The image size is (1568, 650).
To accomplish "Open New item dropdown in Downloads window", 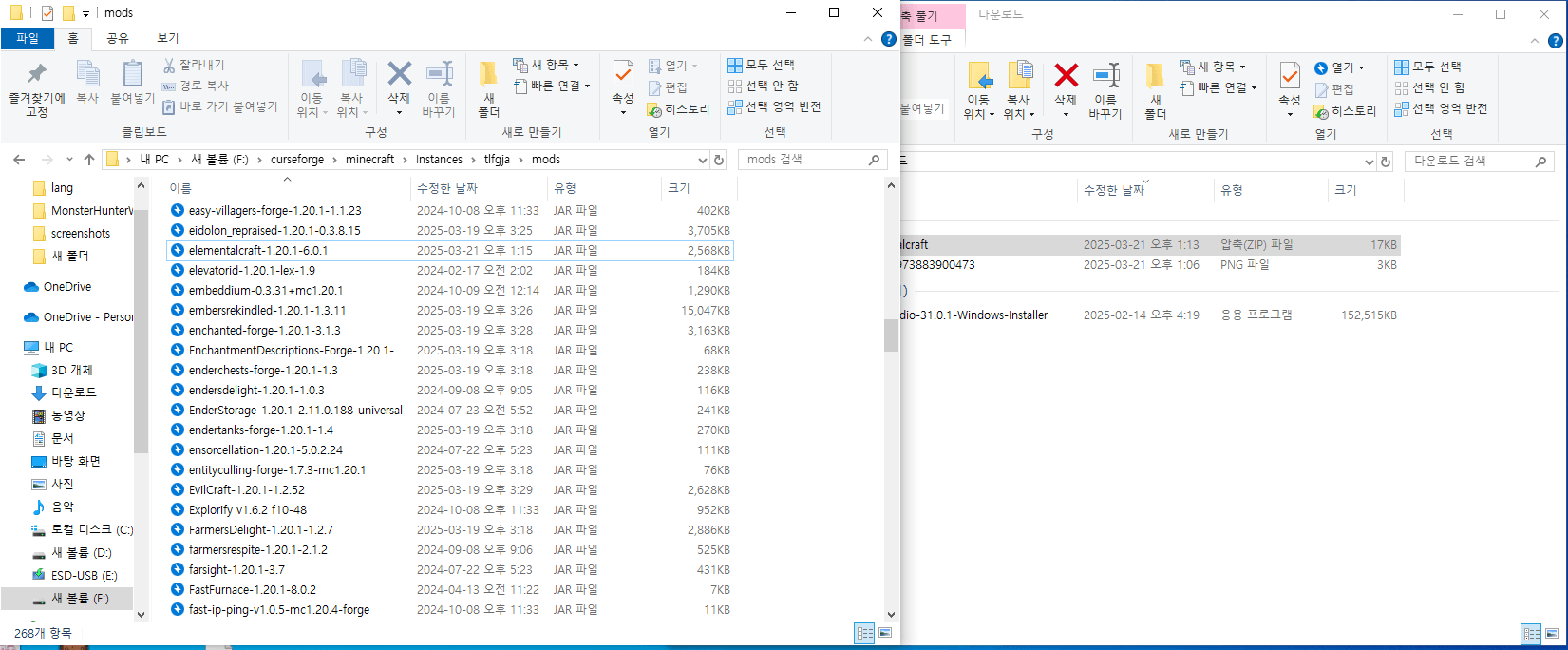I will (1213, 67).
